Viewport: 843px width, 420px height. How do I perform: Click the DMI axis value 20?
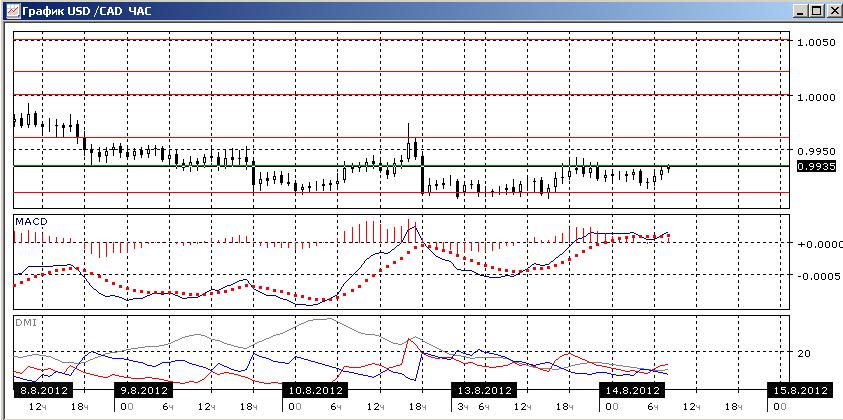coord(805,353)
